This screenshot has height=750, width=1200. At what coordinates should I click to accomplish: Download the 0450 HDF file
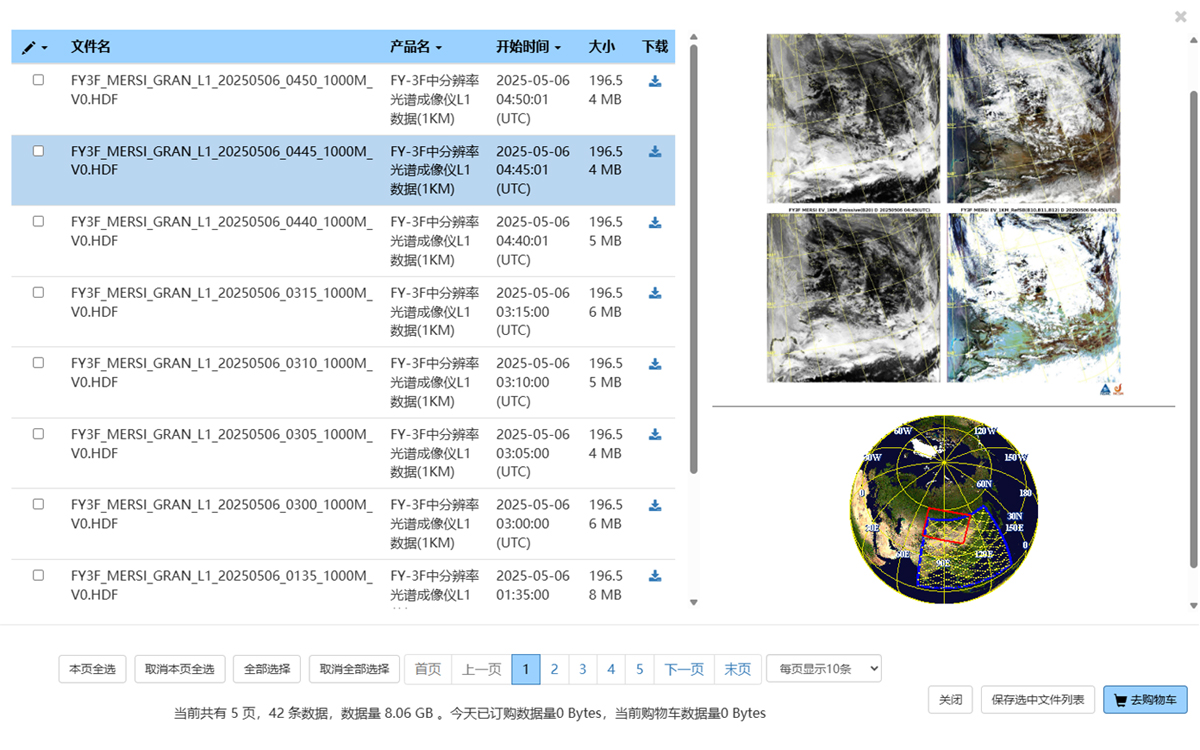point(655,81)
